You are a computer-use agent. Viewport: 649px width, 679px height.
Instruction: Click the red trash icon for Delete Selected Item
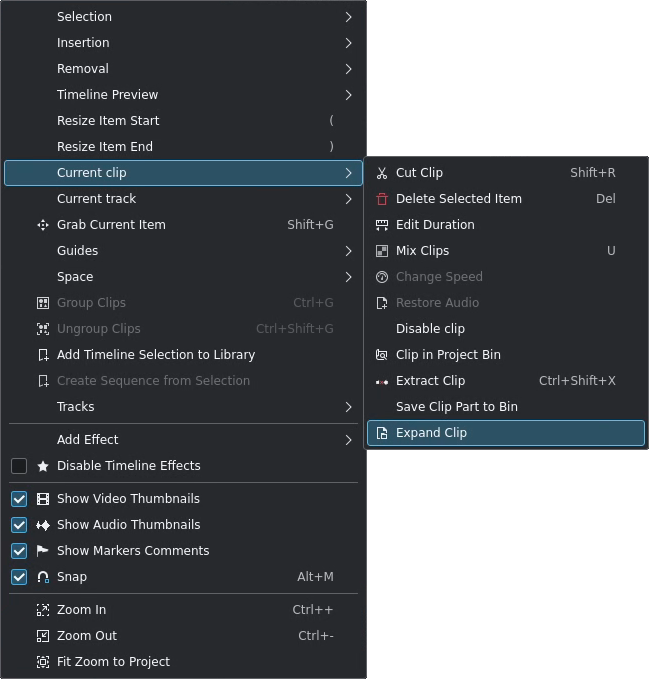click(x=381, y=199)
